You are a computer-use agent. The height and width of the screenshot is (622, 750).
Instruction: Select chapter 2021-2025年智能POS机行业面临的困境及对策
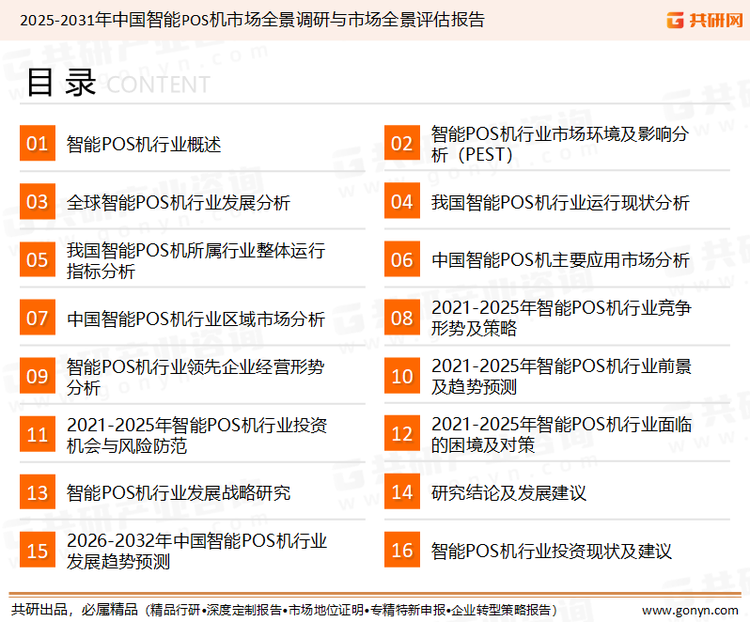(x=561, y=434)
